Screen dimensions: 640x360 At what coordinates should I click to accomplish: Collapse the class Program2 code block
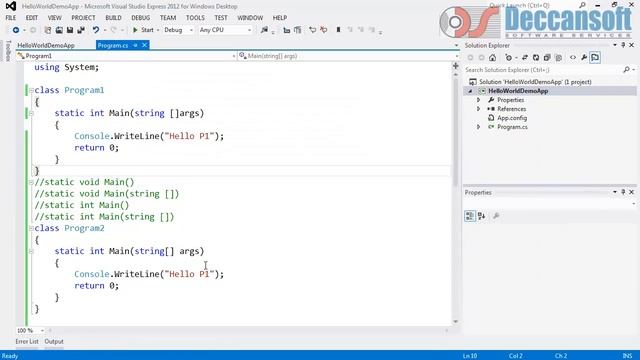[x=31, y=228]
